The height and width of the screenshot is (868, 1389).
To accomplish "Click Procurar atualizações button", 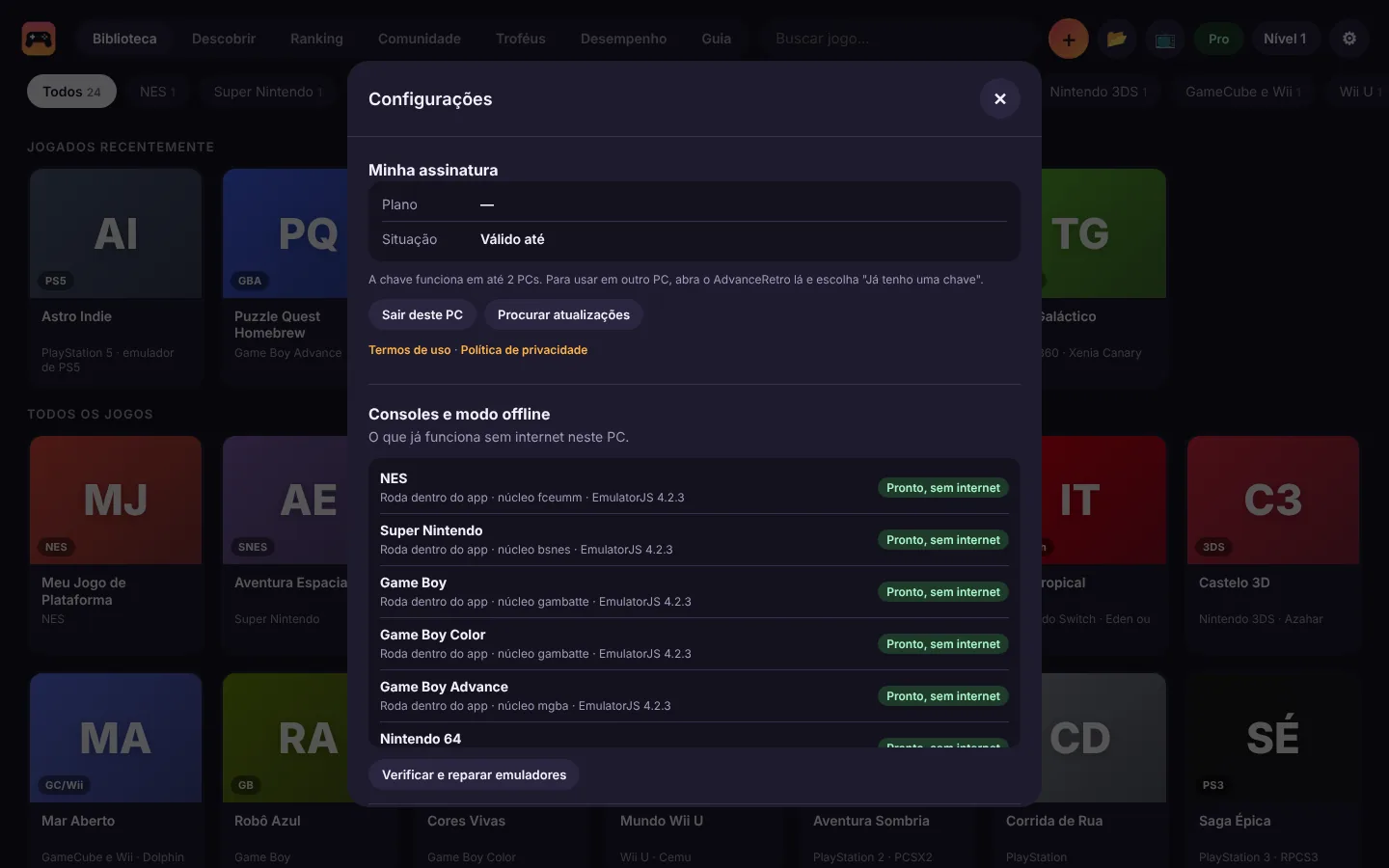I will 563,314.
